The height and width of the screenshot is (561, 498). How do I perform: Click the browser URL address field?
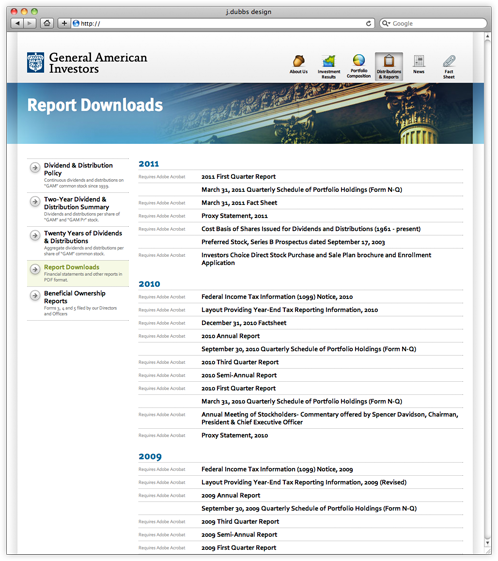coord(223,23)
